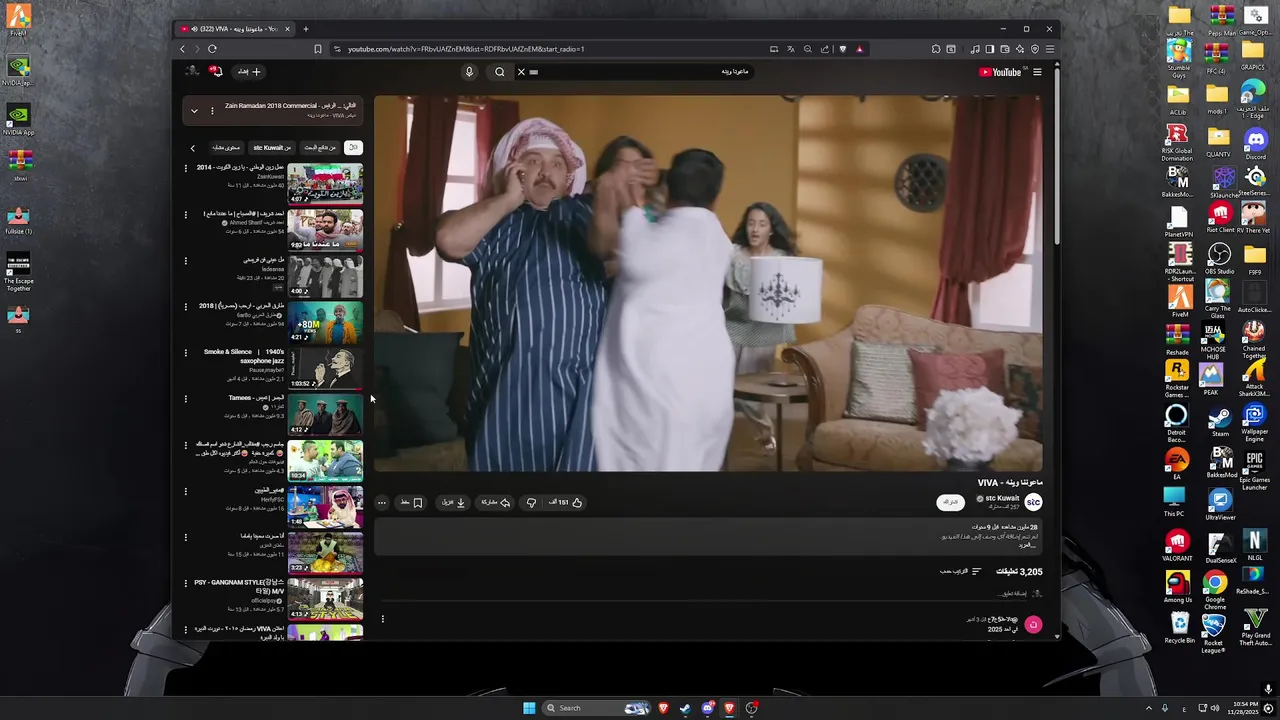This screenshot has height=720, width=1280.
Task: Open the VALORANT desktop shortcut
Action: (x=1177, y=547)
